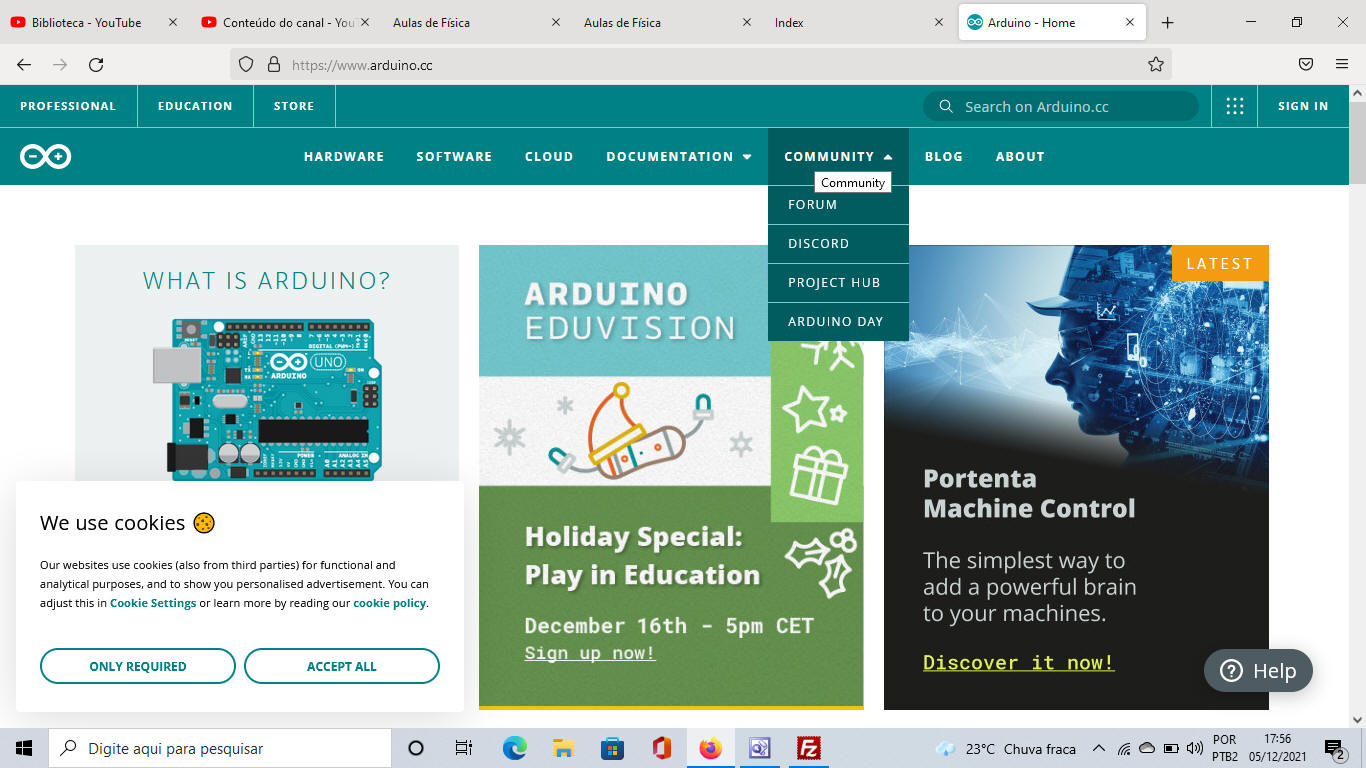
Task: Choose Only Required cookies button
Action: click(x=138, y=666)
